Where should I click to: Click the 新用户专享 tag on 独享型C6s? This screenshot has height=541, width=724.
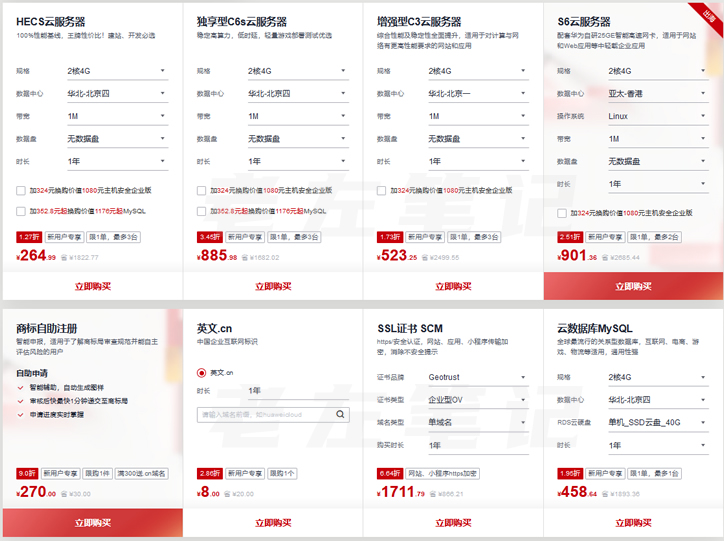point(244,237)
